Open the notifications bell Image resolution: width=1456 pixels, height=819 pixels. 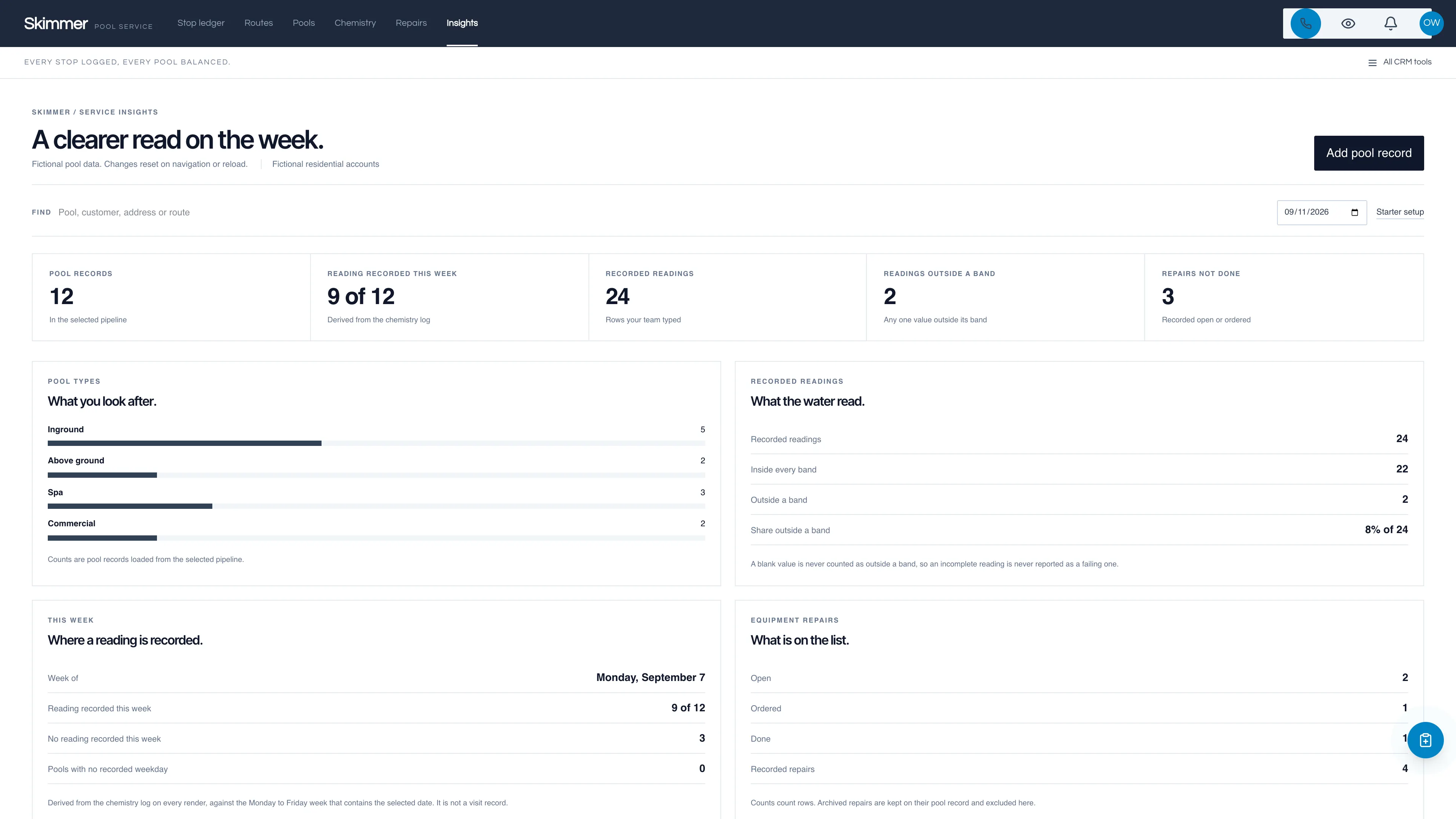pyautogui.click(x=1390, y=23)
